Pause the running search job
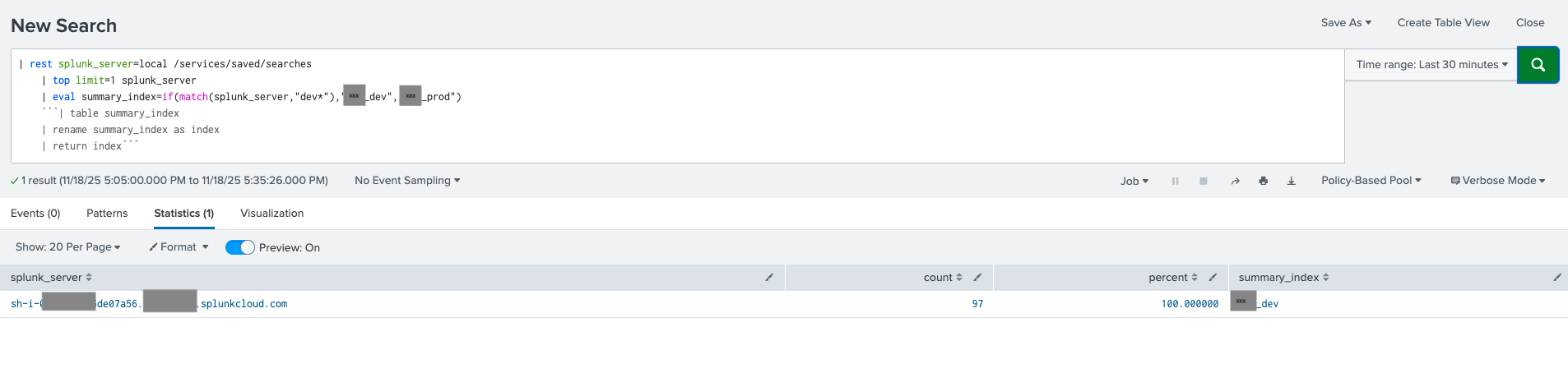The height and width of the screenshot is (373, 1568). (1175, 181)
